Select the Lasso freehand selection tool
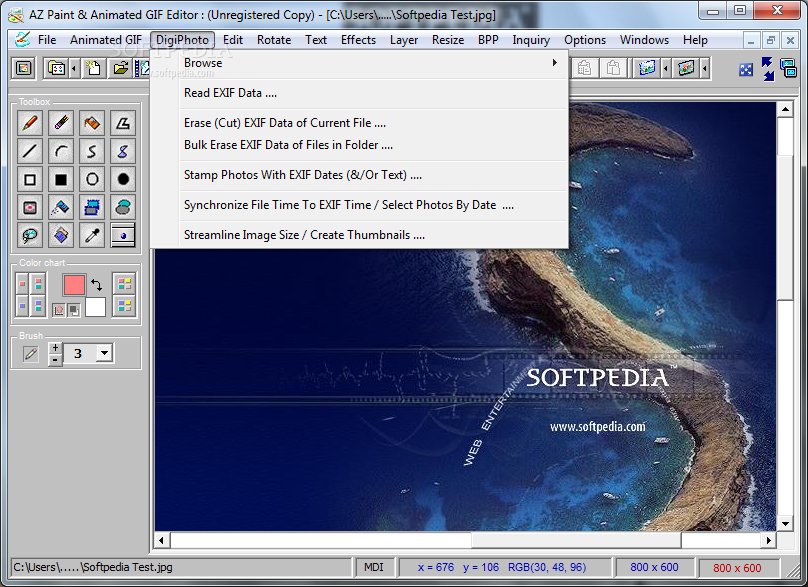The width and height of the screenshot is (808, 587). click(x=30, y=235)
